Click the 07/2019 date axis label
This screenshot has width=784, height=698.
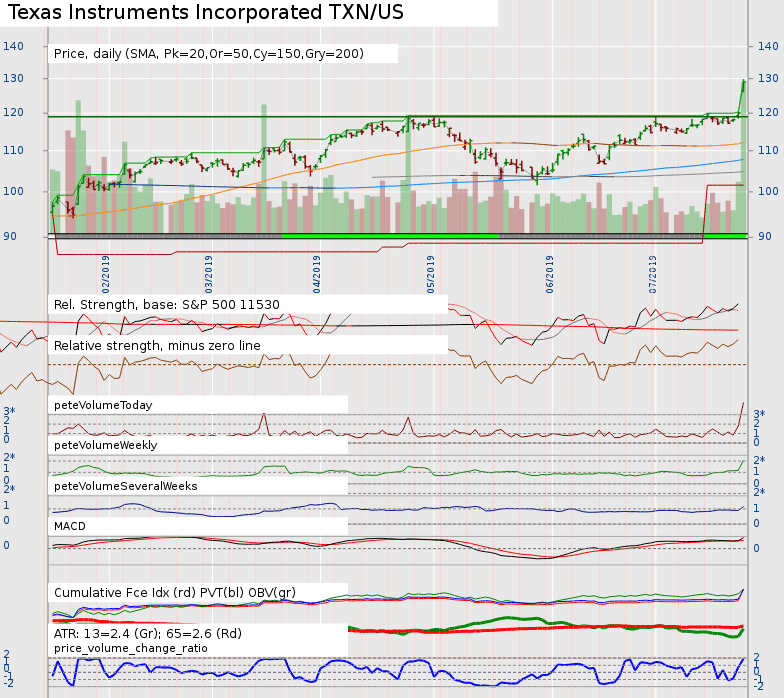pos(652,274)
